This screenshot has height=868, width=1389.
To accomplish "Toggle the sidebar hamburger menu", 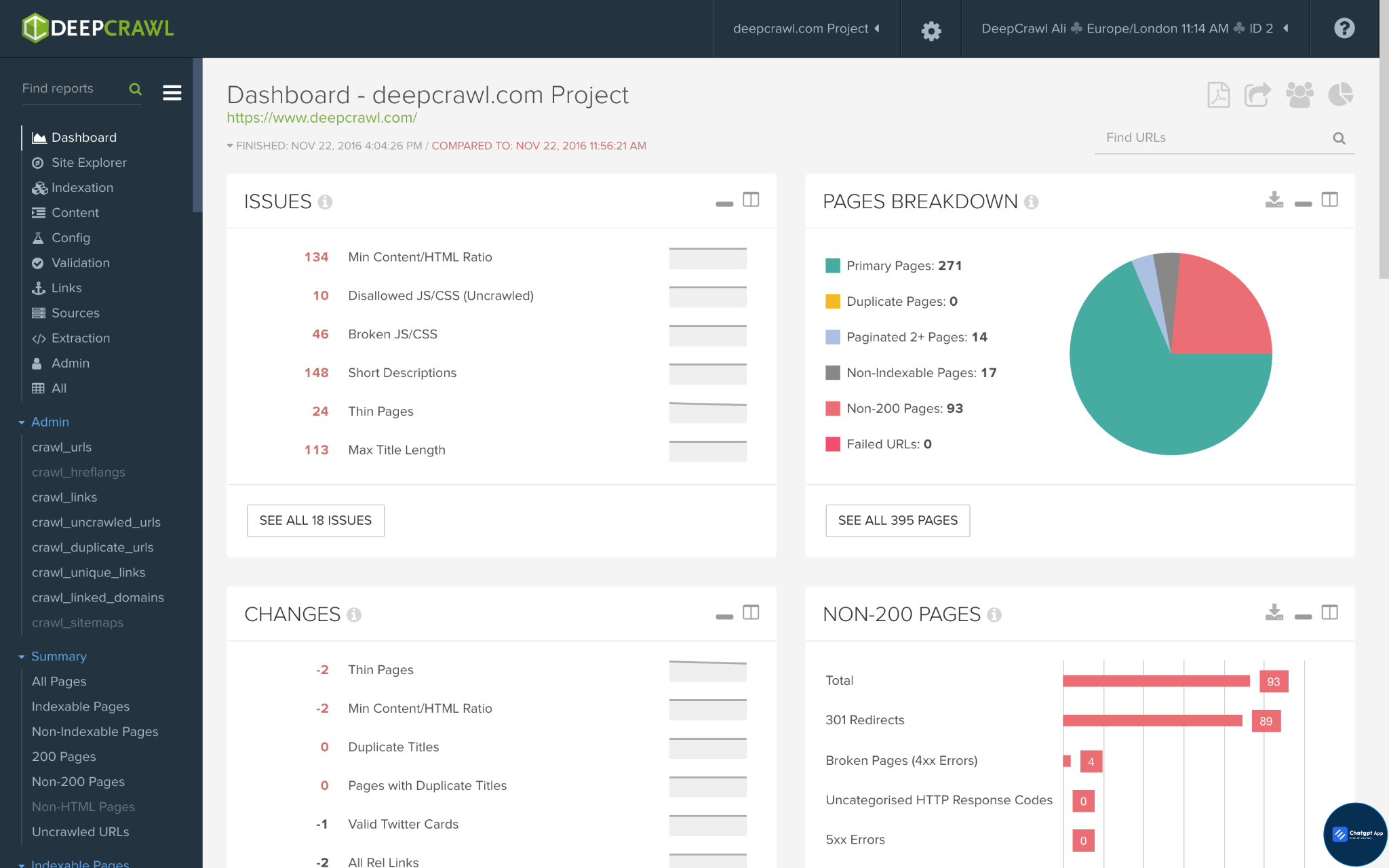I will [172, 92].
